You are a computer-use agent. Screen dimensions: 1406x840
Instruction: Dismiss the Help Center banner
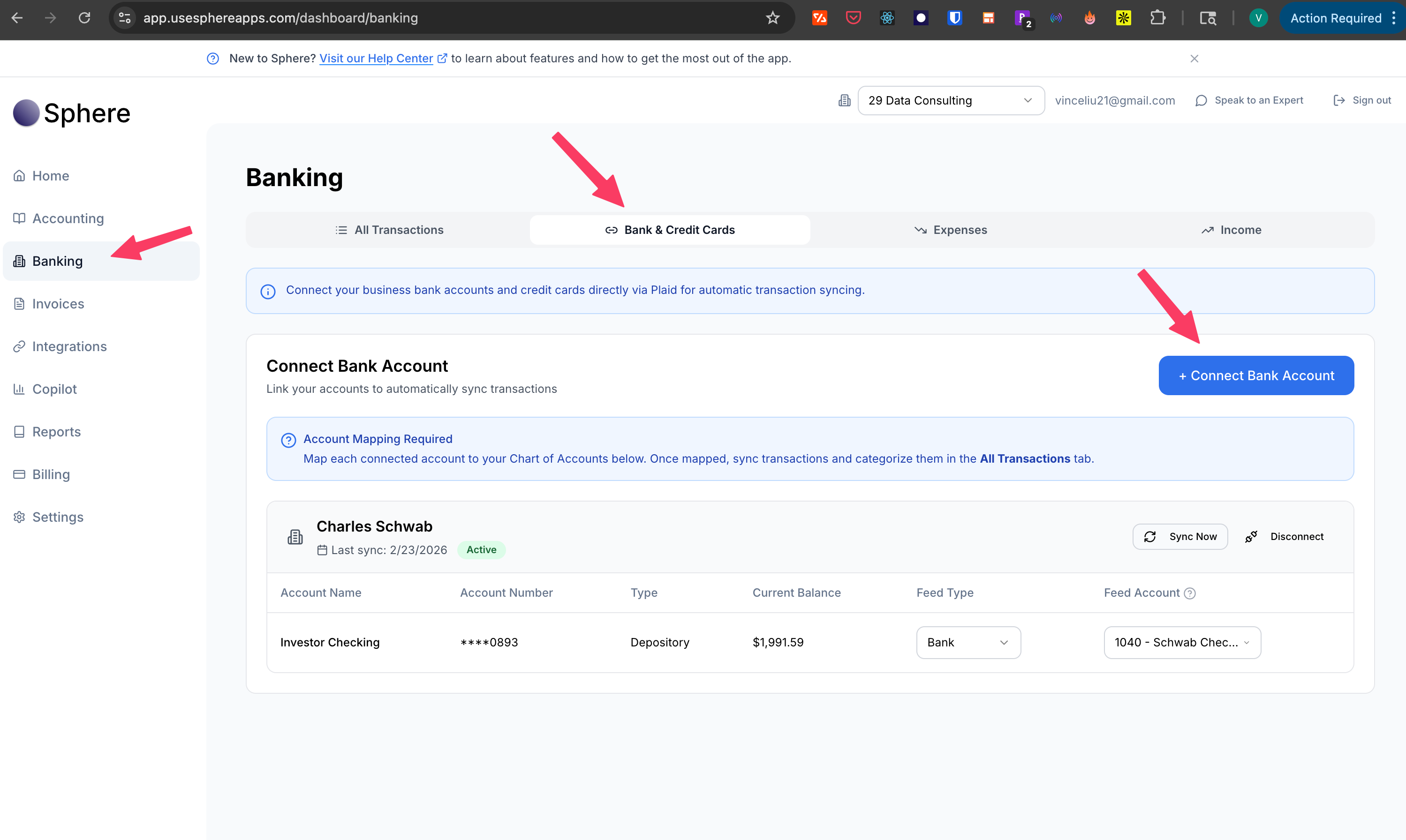pyautogui.click(x=1194, y=58)
